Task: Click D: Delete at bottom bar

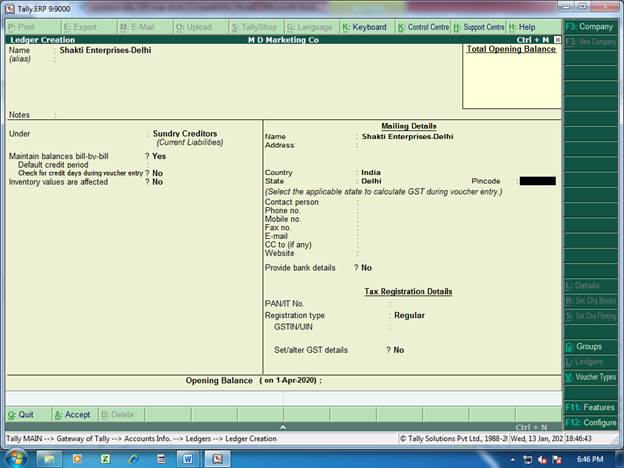Action: [121, 415]
